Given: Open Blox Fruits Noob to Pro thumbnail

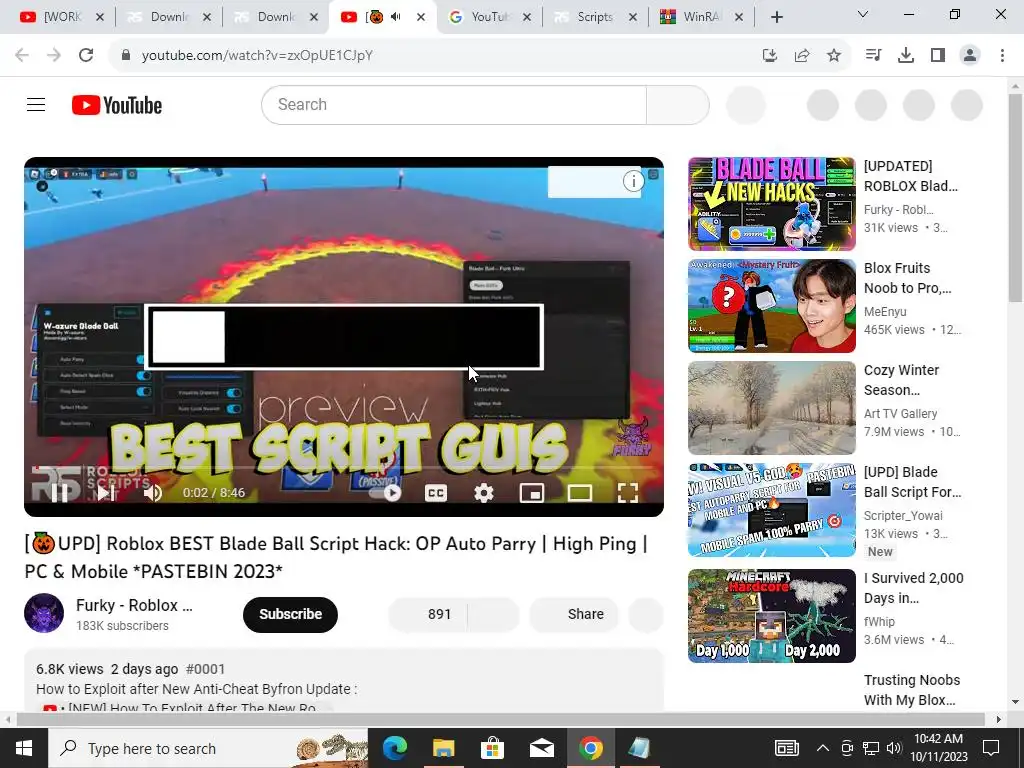Looking at the screenshot, I should [x=771, y=306].
